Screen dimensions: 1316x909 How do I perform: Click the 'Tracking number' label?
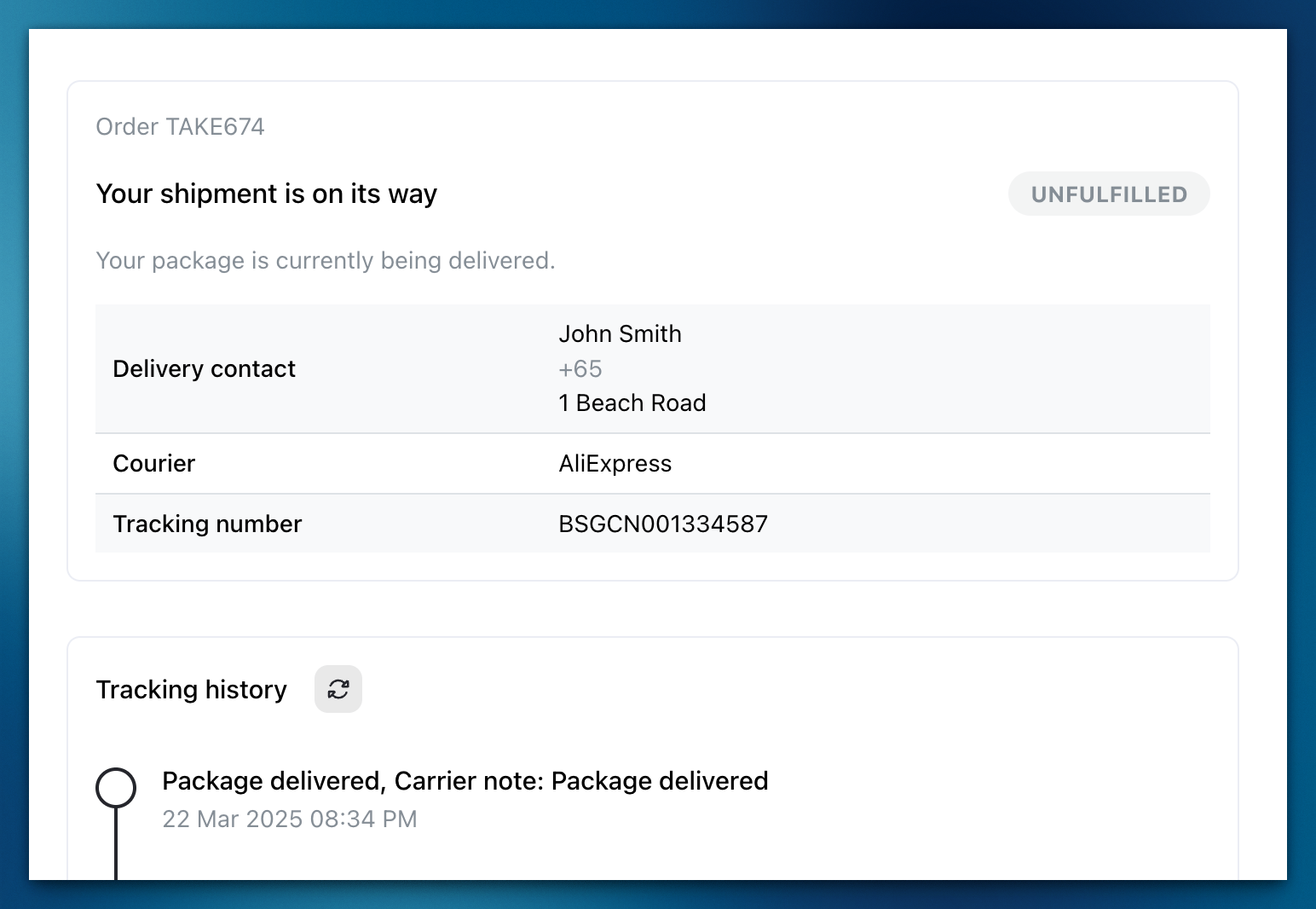207,524
